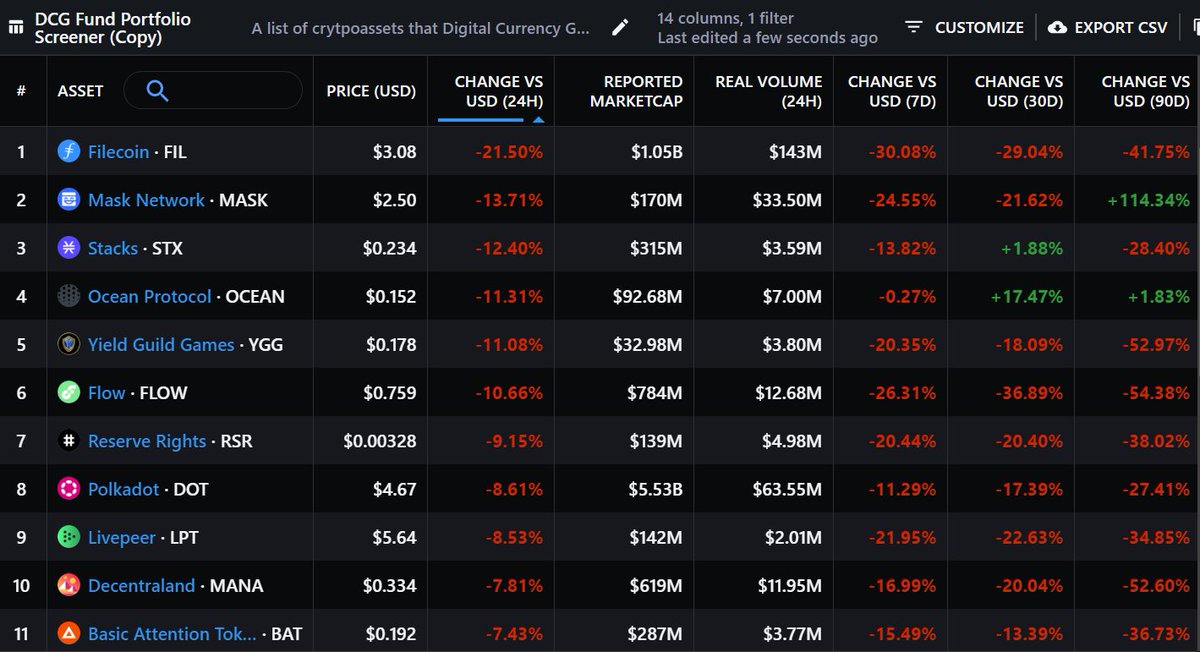Viewport: 1200px width, 652px height.
Task: Click the Decentraland logo icon
Action: click(69, 585)
